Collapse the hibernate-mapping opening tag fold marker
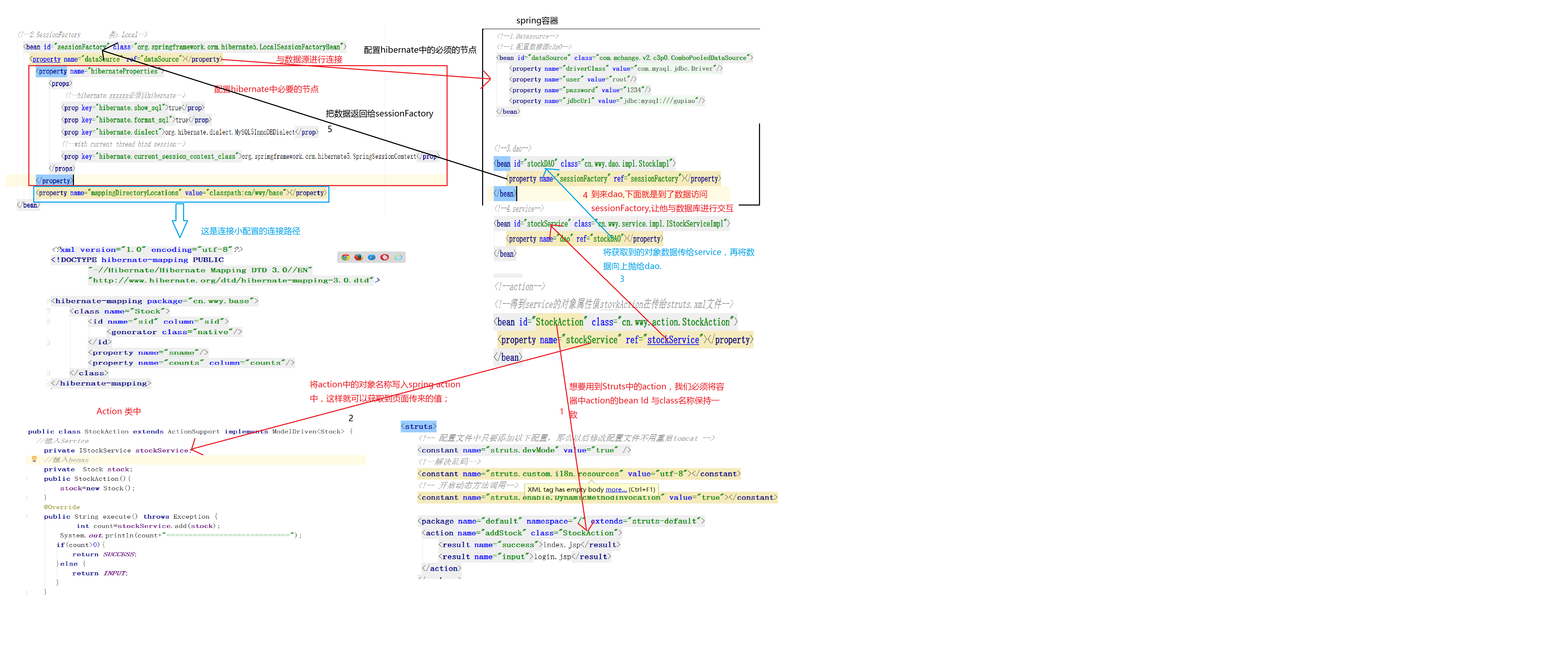The width and height of the screenshot is (1568, 665). [x=48, y=301]
